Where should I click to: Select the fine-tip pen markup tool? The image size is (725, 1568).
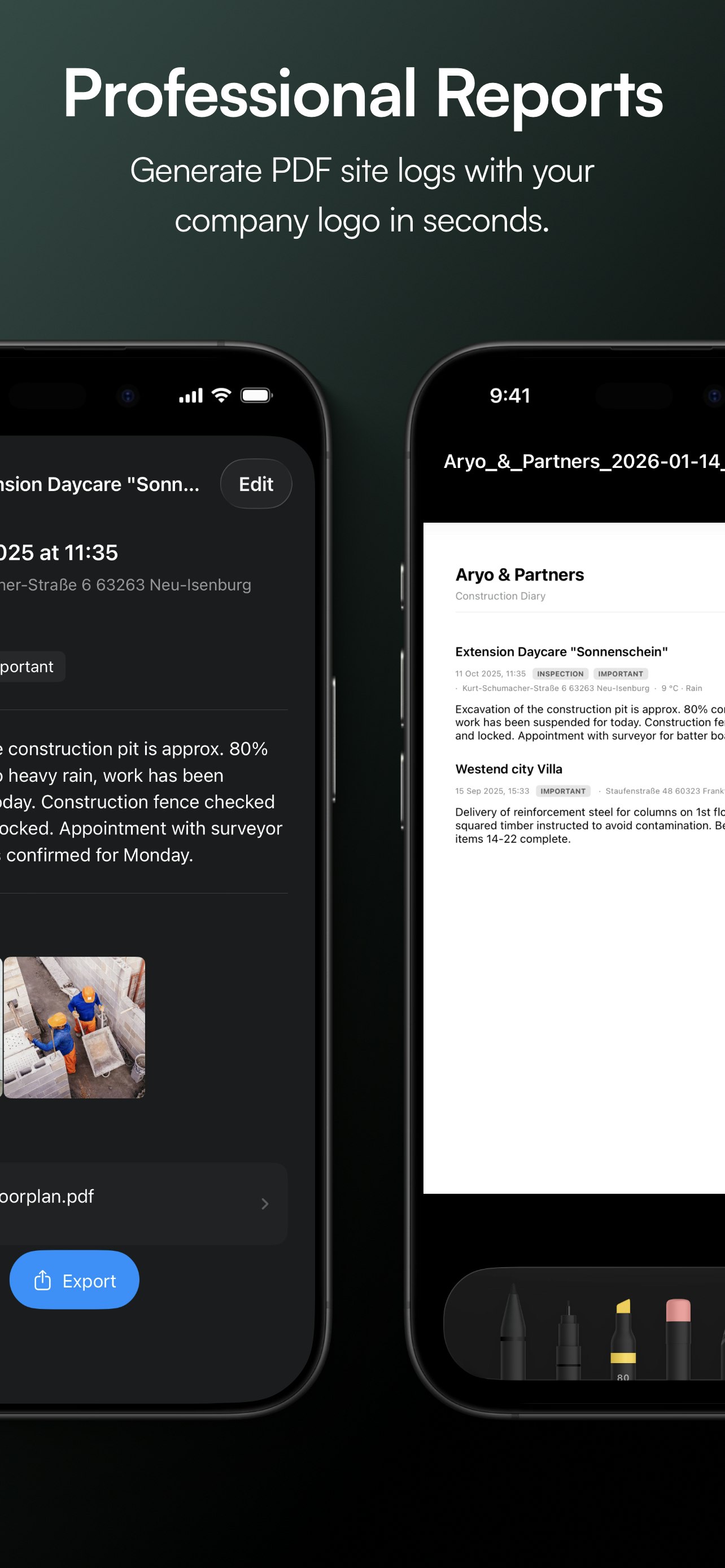569,1339
